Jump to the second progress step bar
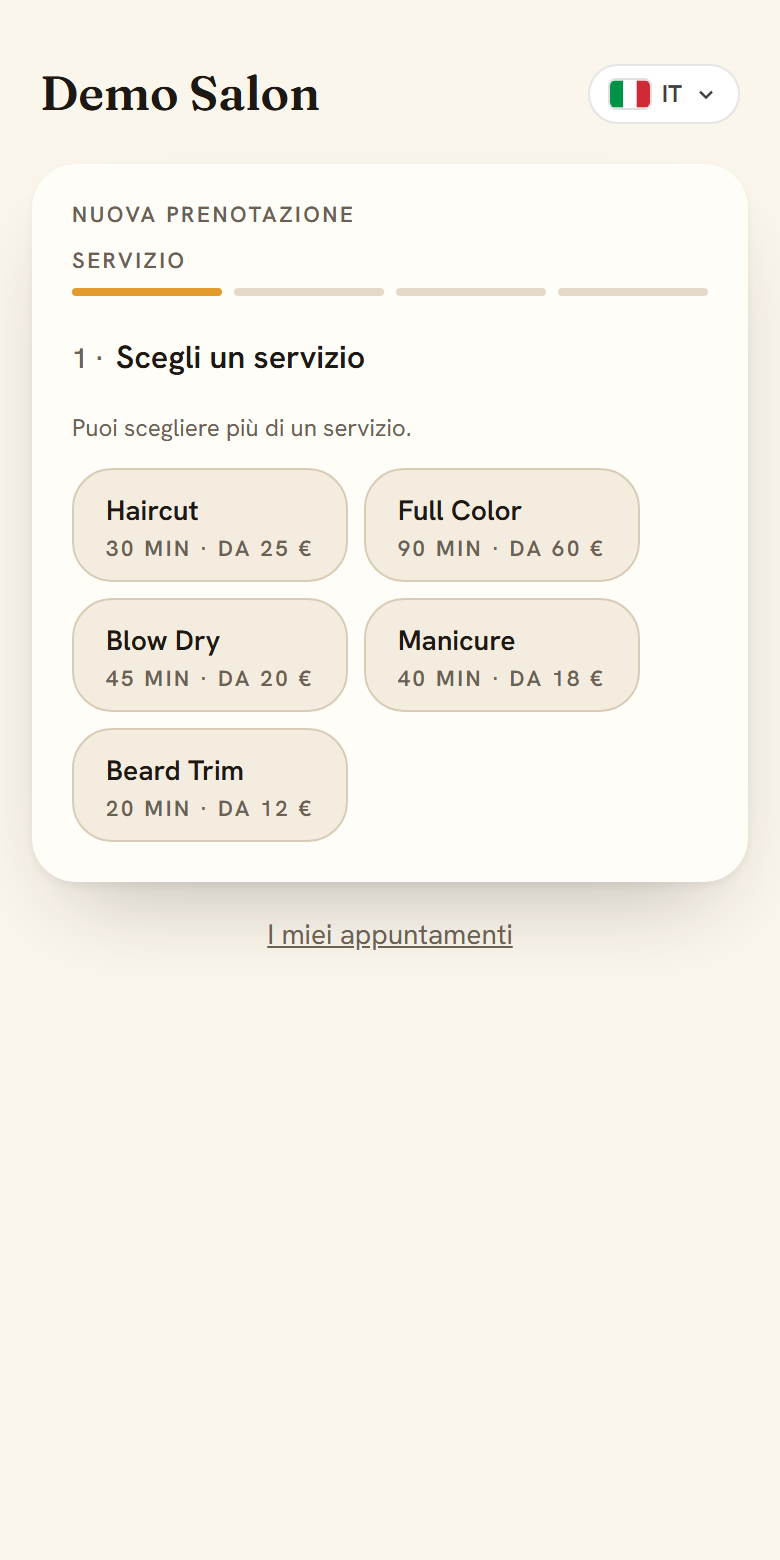This screenshot has height=1560, width=780. click(309, 292)
